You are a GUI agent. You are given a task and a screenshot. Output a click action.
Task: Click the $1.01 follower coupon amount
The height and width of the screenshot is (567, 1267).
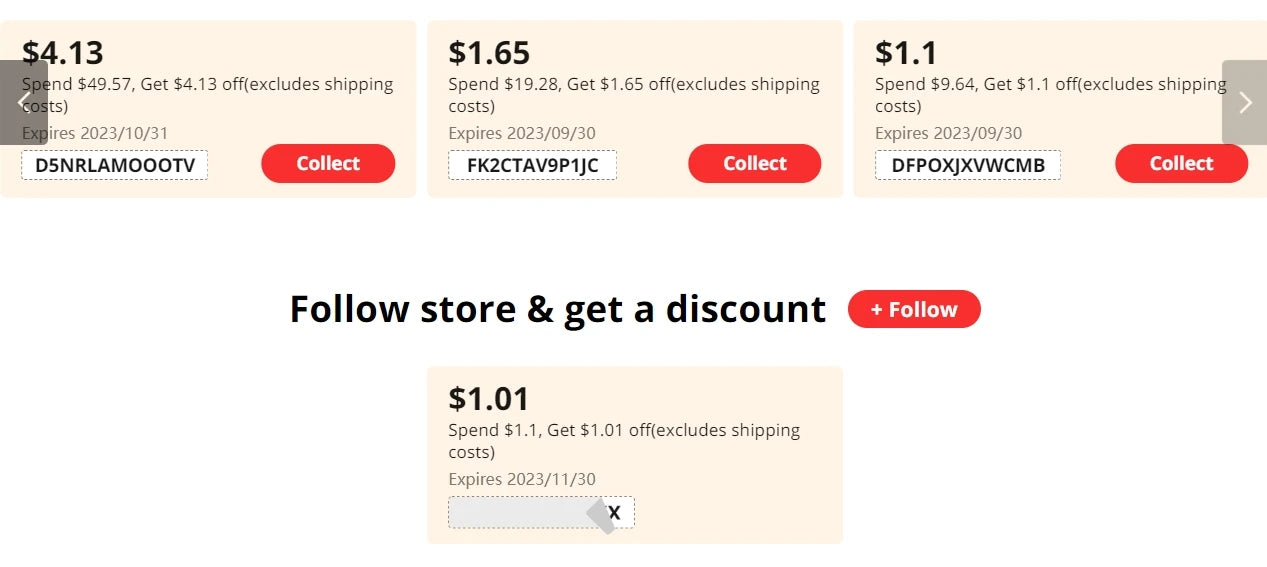click(489, 398)
